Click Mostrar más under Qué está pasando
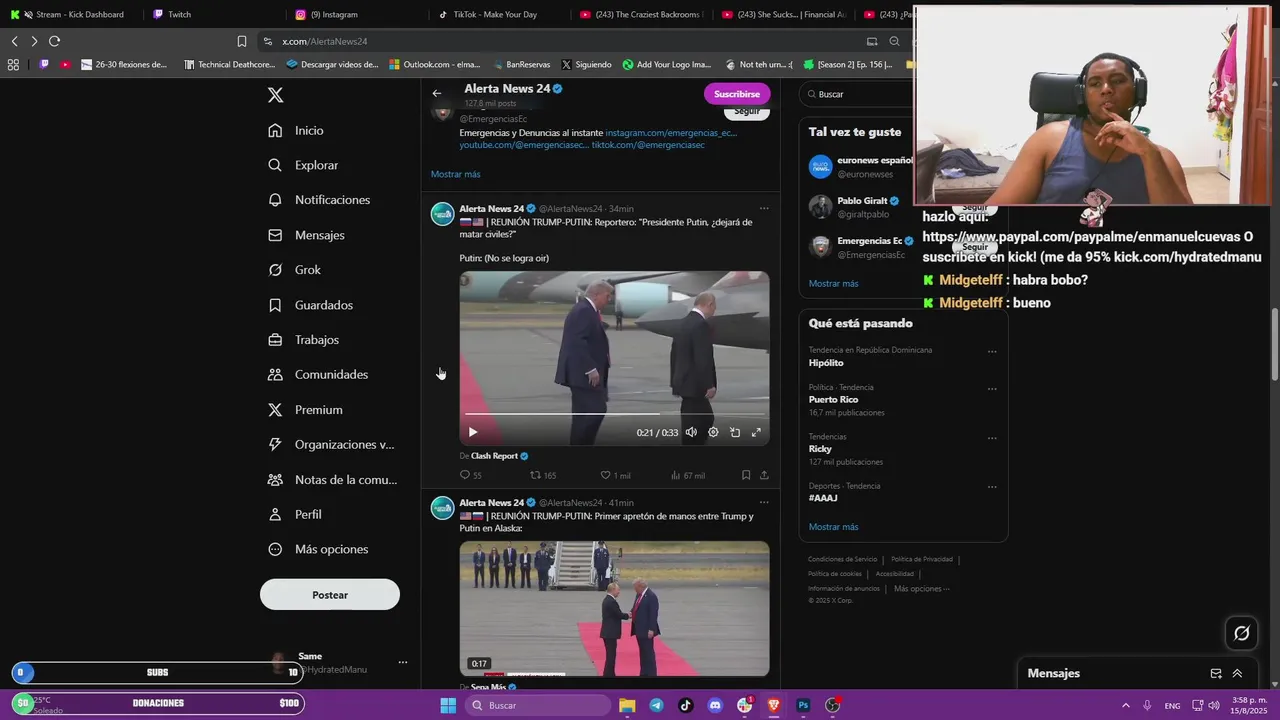The height and width of the screenshot is (720, 1280). tap(833, 527)
